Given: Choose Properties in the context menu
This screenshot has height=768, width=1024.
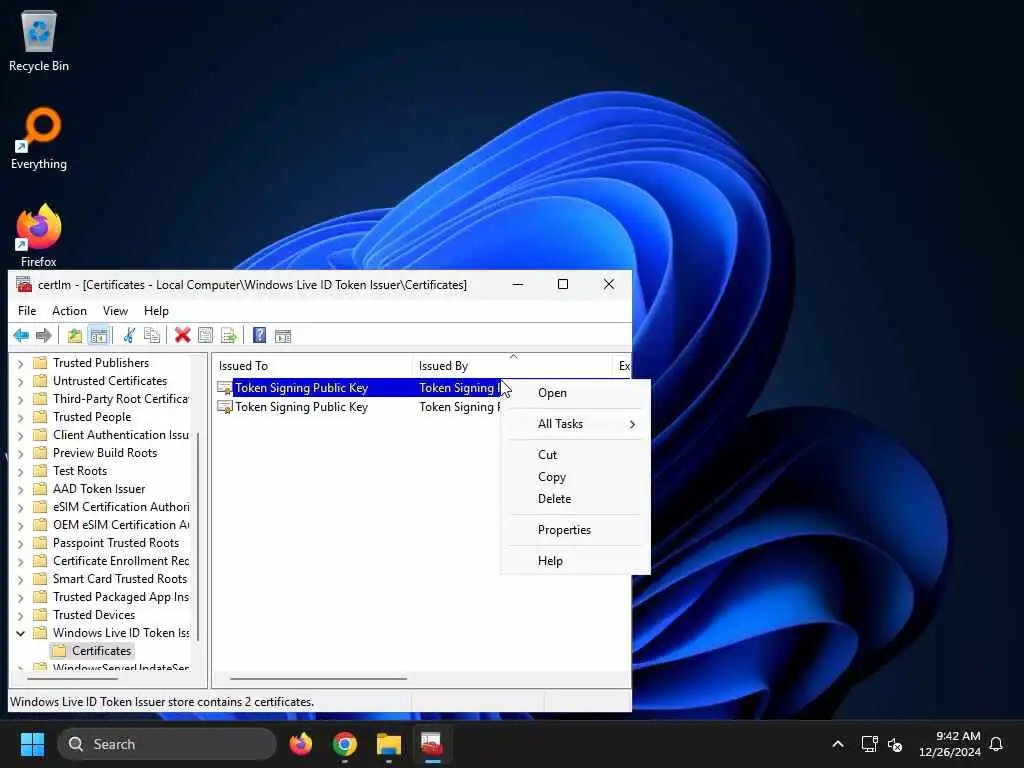Looking at the screenshot, I should click(x=575, y=530).
